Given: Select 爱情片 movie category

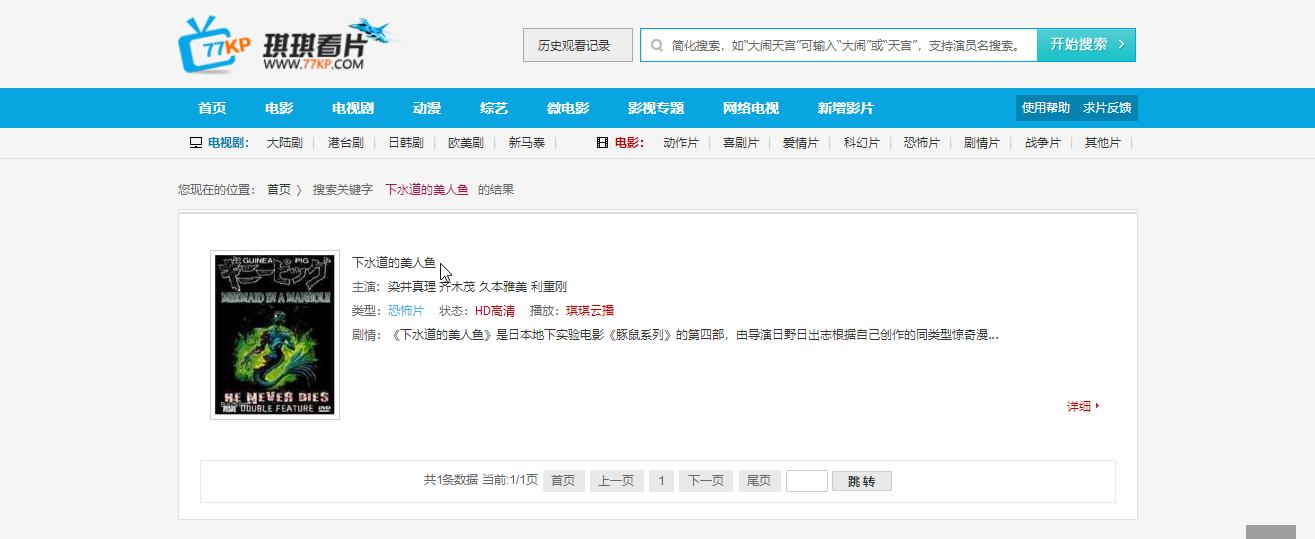Looking at the screenshot, I should click(801, 143).
